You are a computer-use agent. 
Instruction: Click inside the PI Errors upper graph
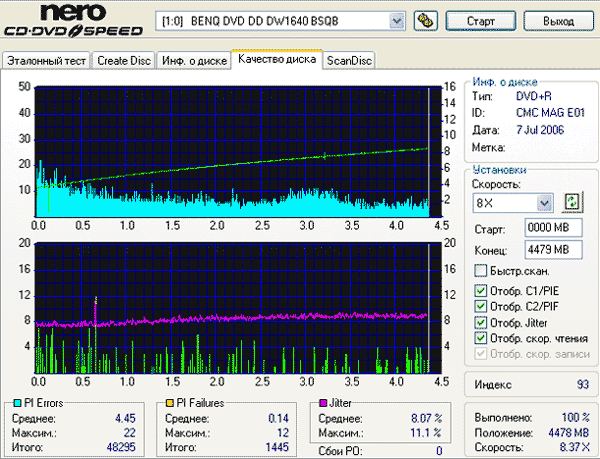[x=238, y=152]
